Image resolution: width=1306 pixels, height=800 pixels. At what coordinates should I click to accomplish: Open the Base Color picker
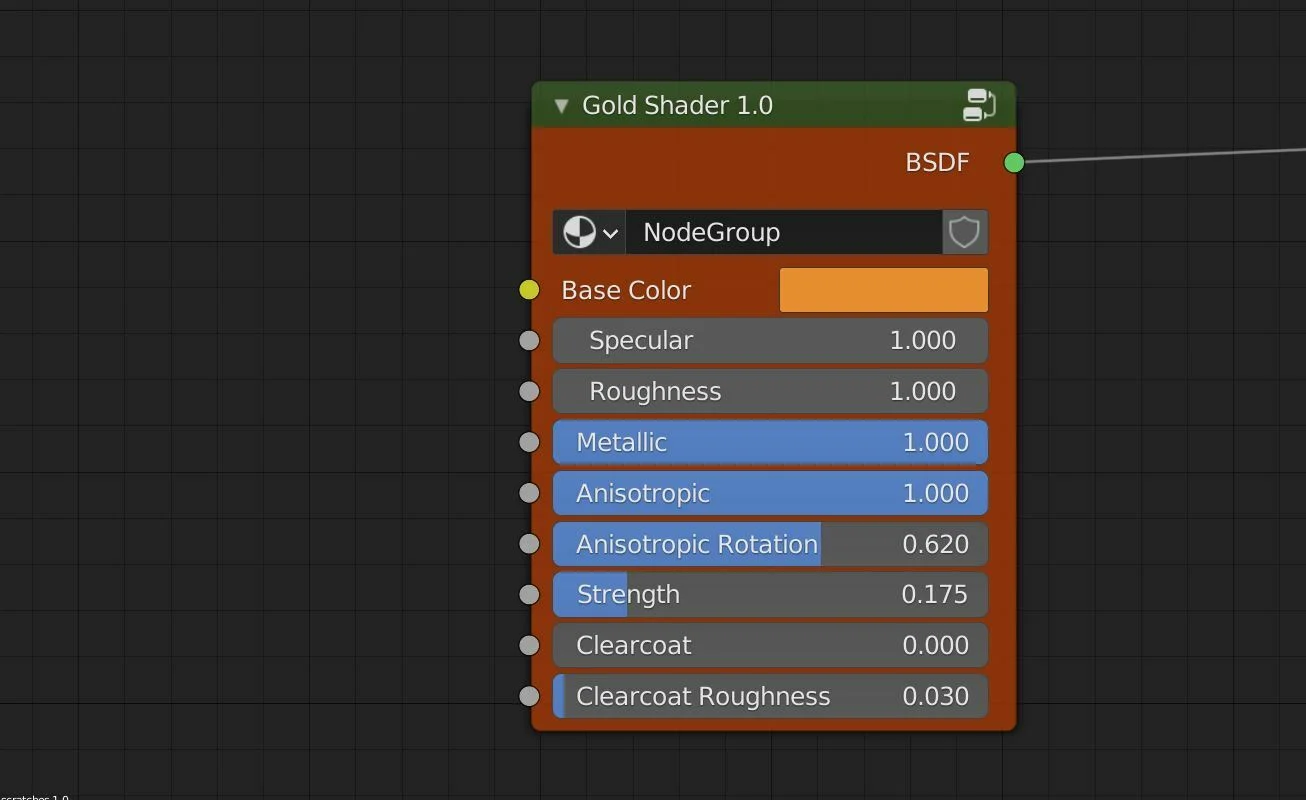(x=882, y=289)
